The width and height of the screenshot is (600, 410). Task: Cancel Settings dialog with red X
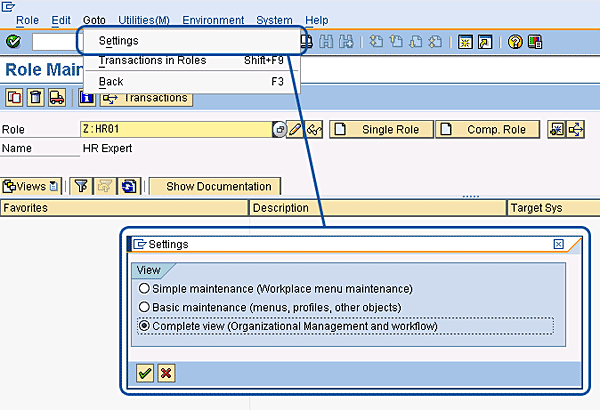pyautogui.click(x=166, y=373)
